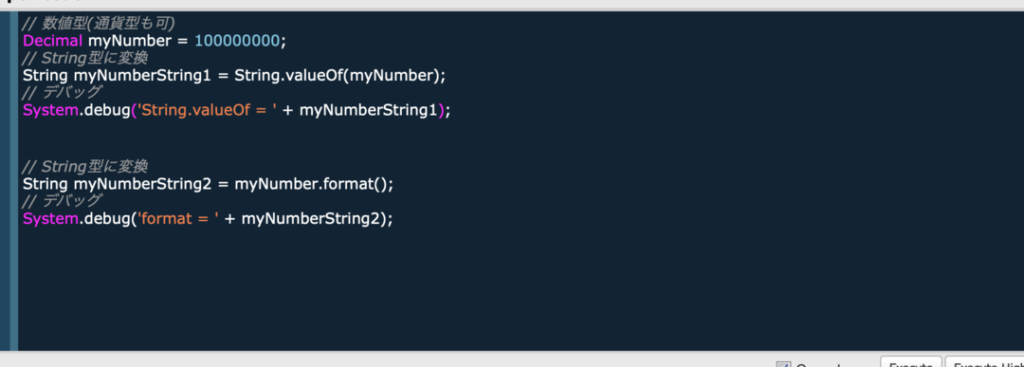The height and width of the screenshot is (367, 1024).
Task: Click the 'String.valueOf = ' string literal
Action: pos(205,110)
